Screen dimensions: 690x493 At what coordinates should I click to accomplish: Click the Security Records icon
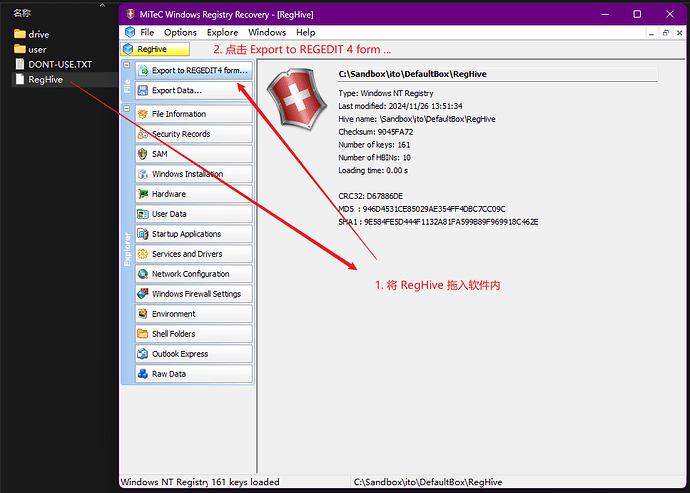(x=143, y=134)
